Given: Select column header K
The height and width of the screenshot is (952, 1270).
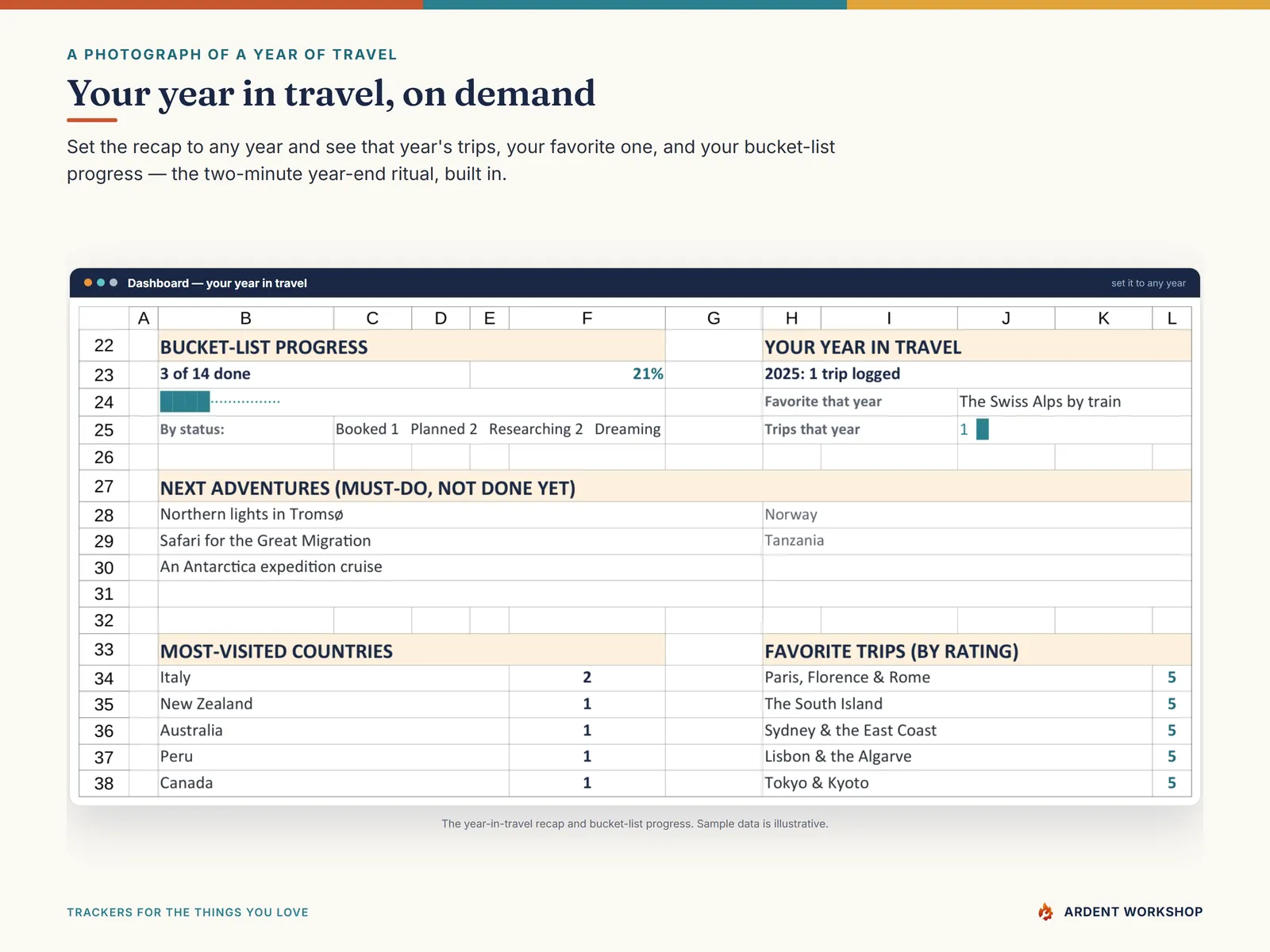Looking at the screenshot, I should (1103, 318).
